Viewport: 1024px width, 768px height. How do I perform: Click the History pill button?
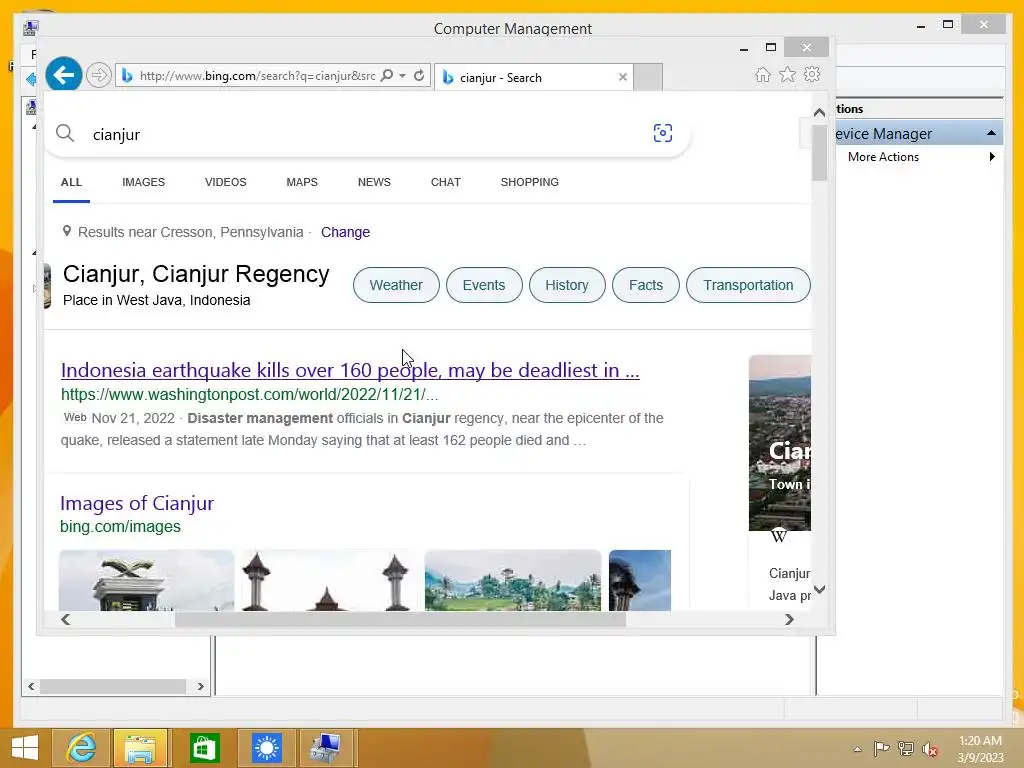(x=567, y=285)
